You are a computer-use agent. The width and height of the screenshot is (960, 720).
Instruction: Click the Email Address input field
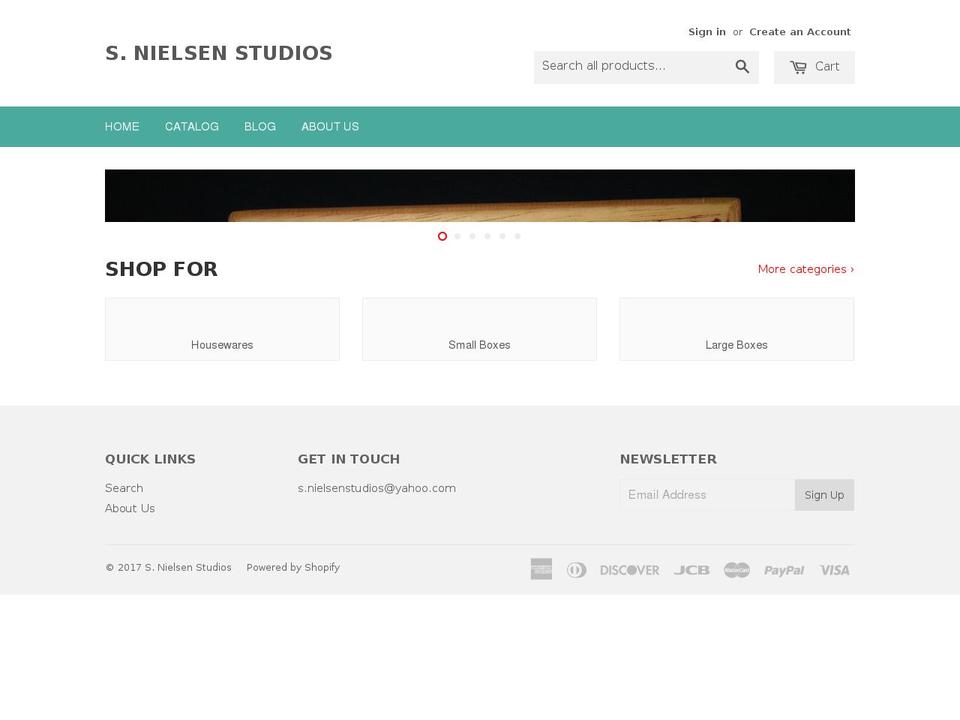(707, 494)
